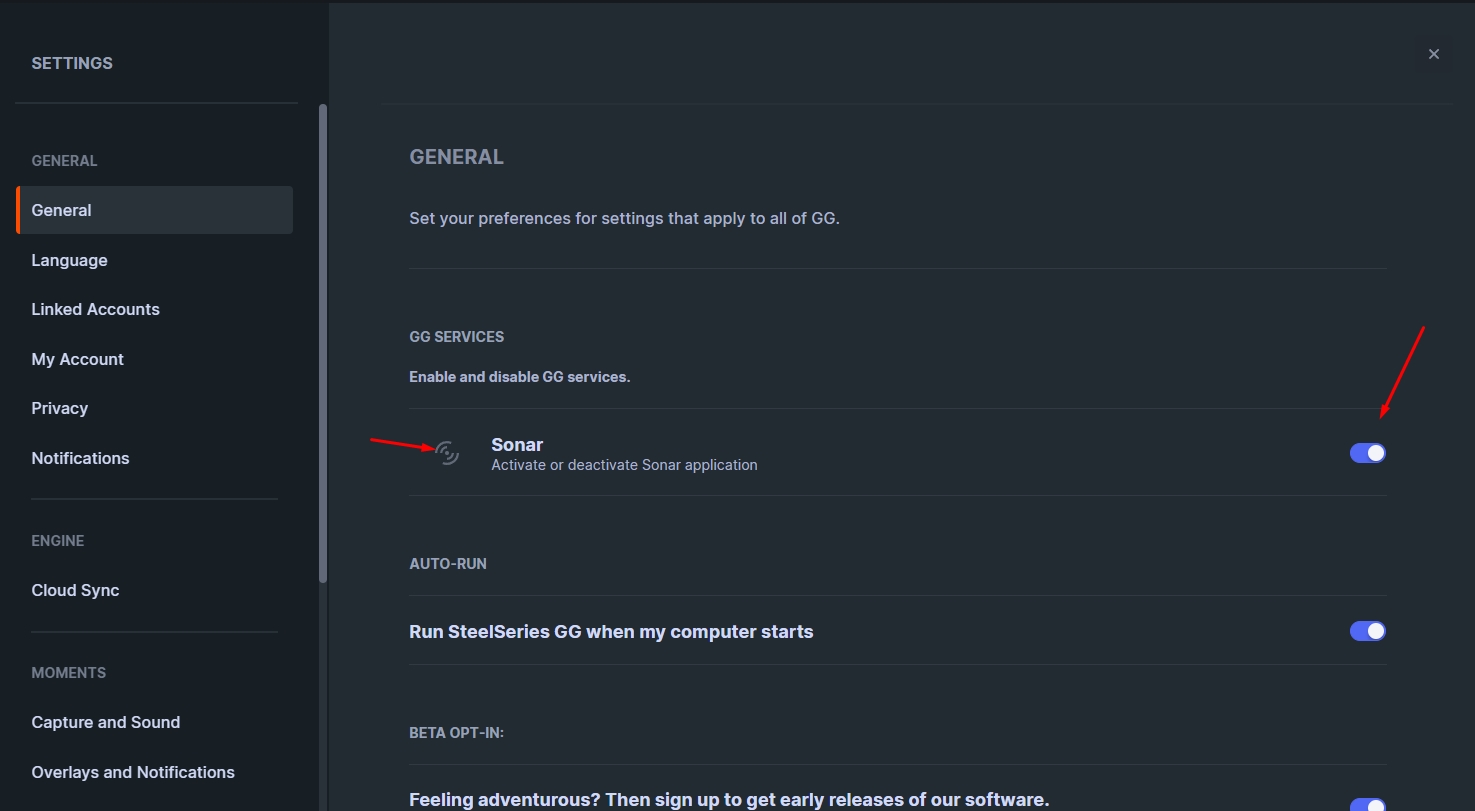This screenshot has width=1475, height=811.
Task: Go to Linked Accounts settings
Action: coord(95,309)
